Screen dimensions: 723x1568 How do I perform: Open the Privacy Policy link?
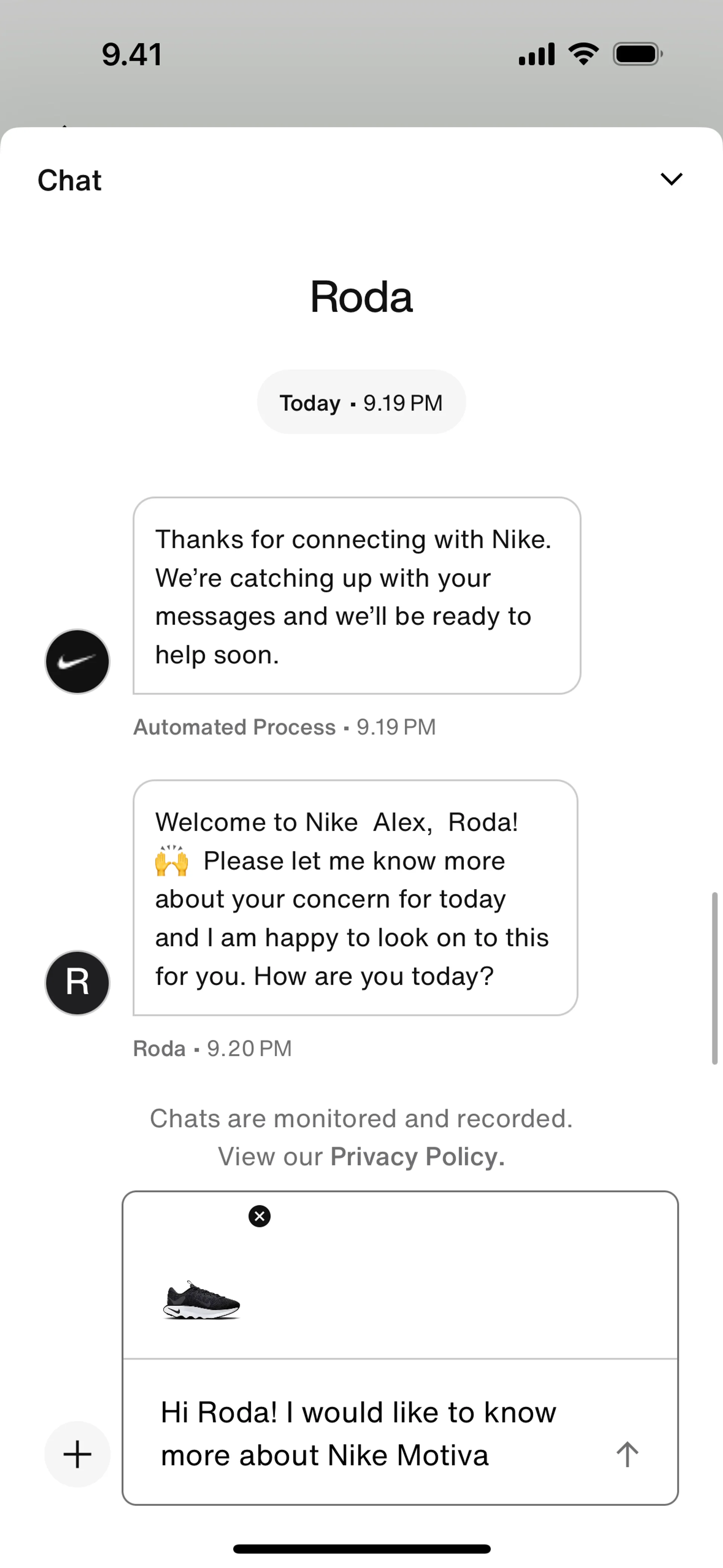(417, 1157)
